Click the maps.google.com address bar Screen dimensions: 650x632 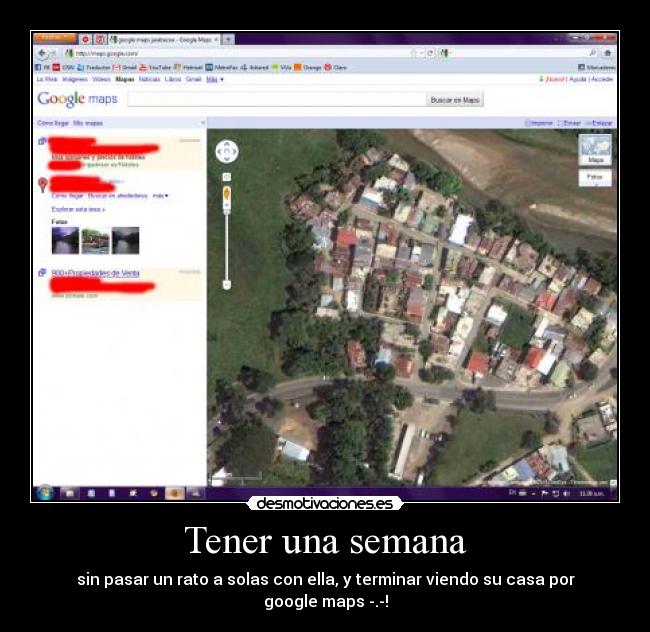[236, 53]
